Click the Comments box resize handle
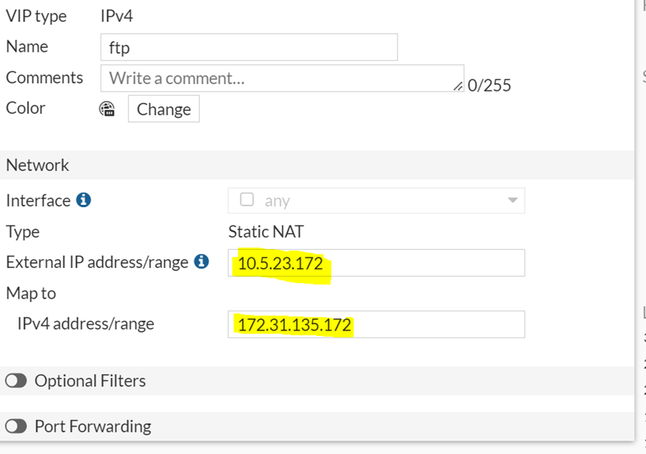The width and height of the screenshot is (646, 454). click(x=458, y=87)
